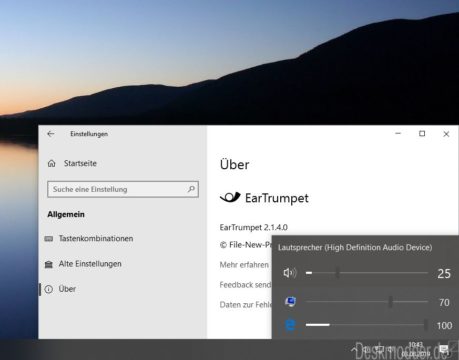This screenshot has width=459, height=360.
Task: Click the Daten zur Fehlerbehebung link
Action: click(x=246, y=305)
